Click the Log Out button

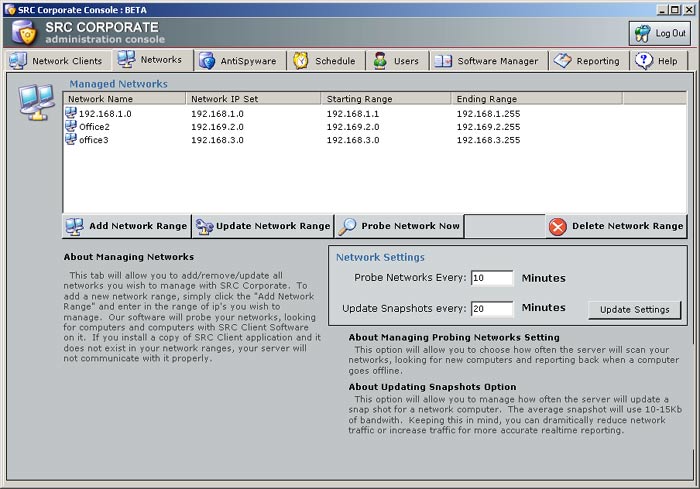coord(660,33)
